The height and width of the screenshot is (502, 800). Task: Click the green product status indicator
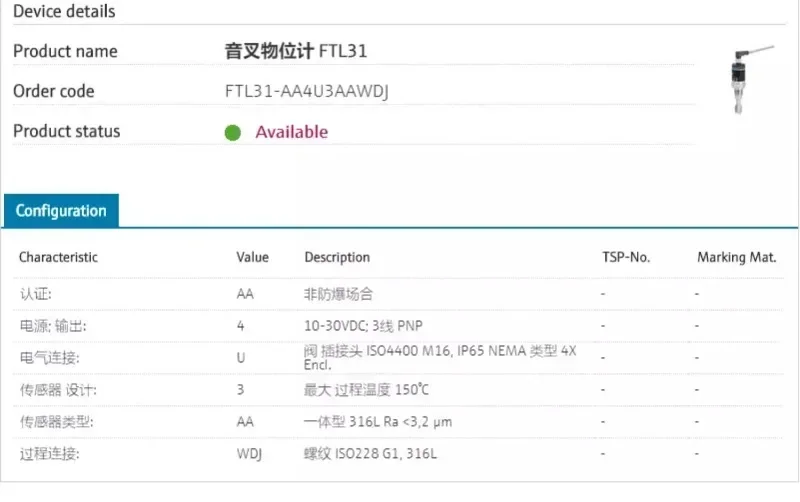(233, 133)
